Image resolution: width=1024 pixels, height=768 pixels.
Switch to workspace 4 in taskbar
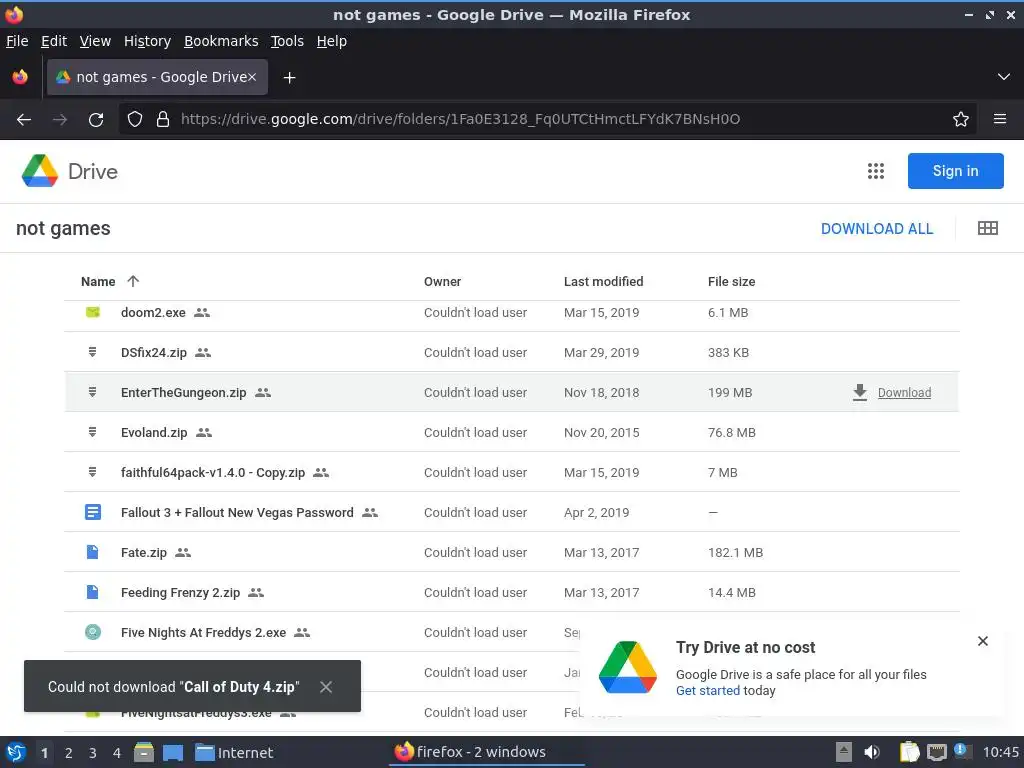116,752
